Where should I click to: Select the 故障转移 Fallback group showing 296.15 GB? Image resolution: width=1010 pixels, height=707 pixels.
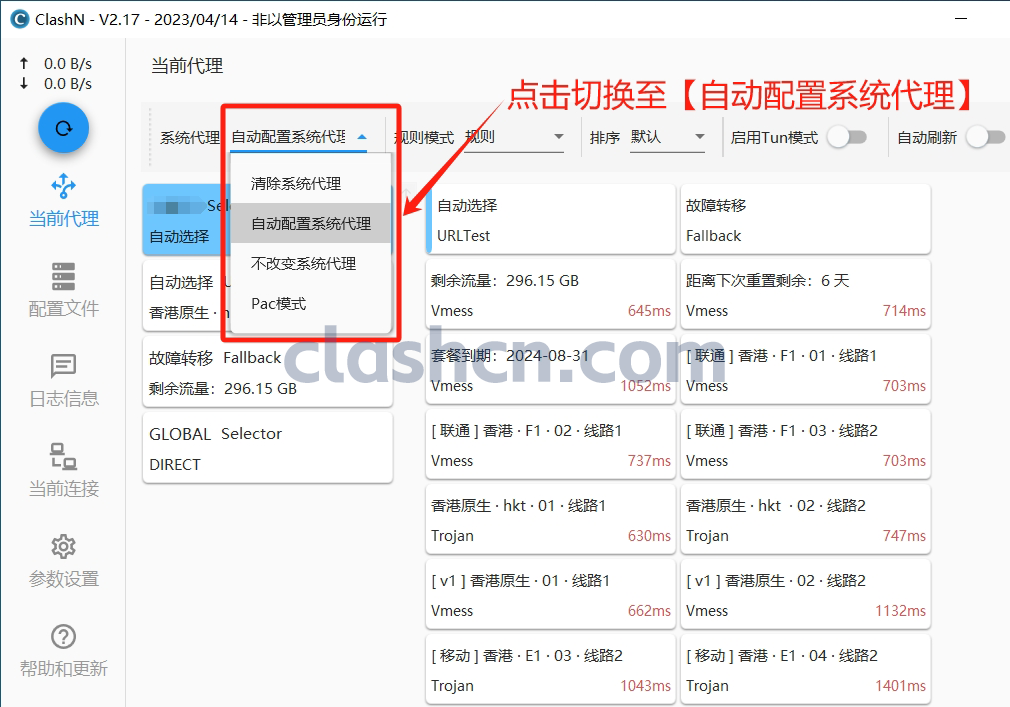pos(267,372)
